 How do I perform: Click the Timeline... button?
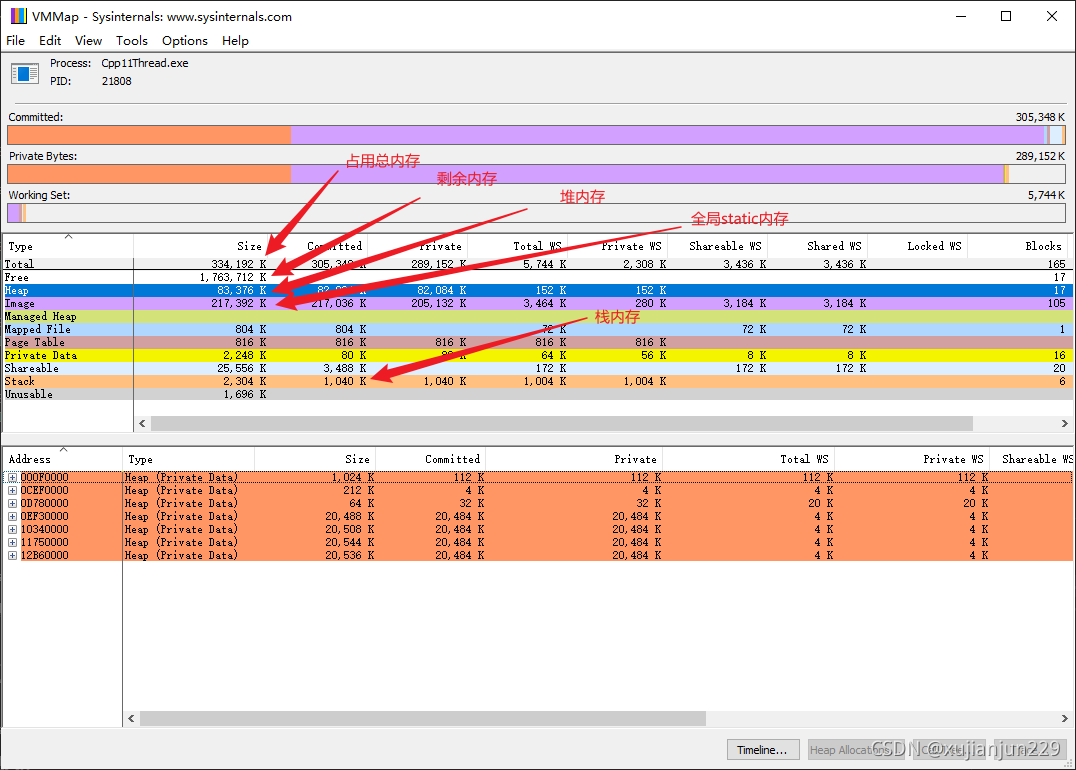tap(763, 750)
